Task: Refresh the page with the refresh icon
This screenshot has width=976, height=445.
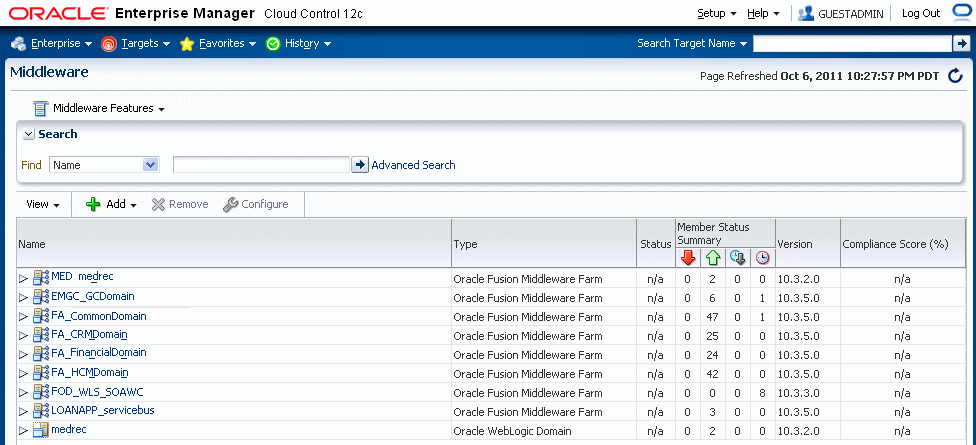Action: pyautogui.click(x=955, y=76)
